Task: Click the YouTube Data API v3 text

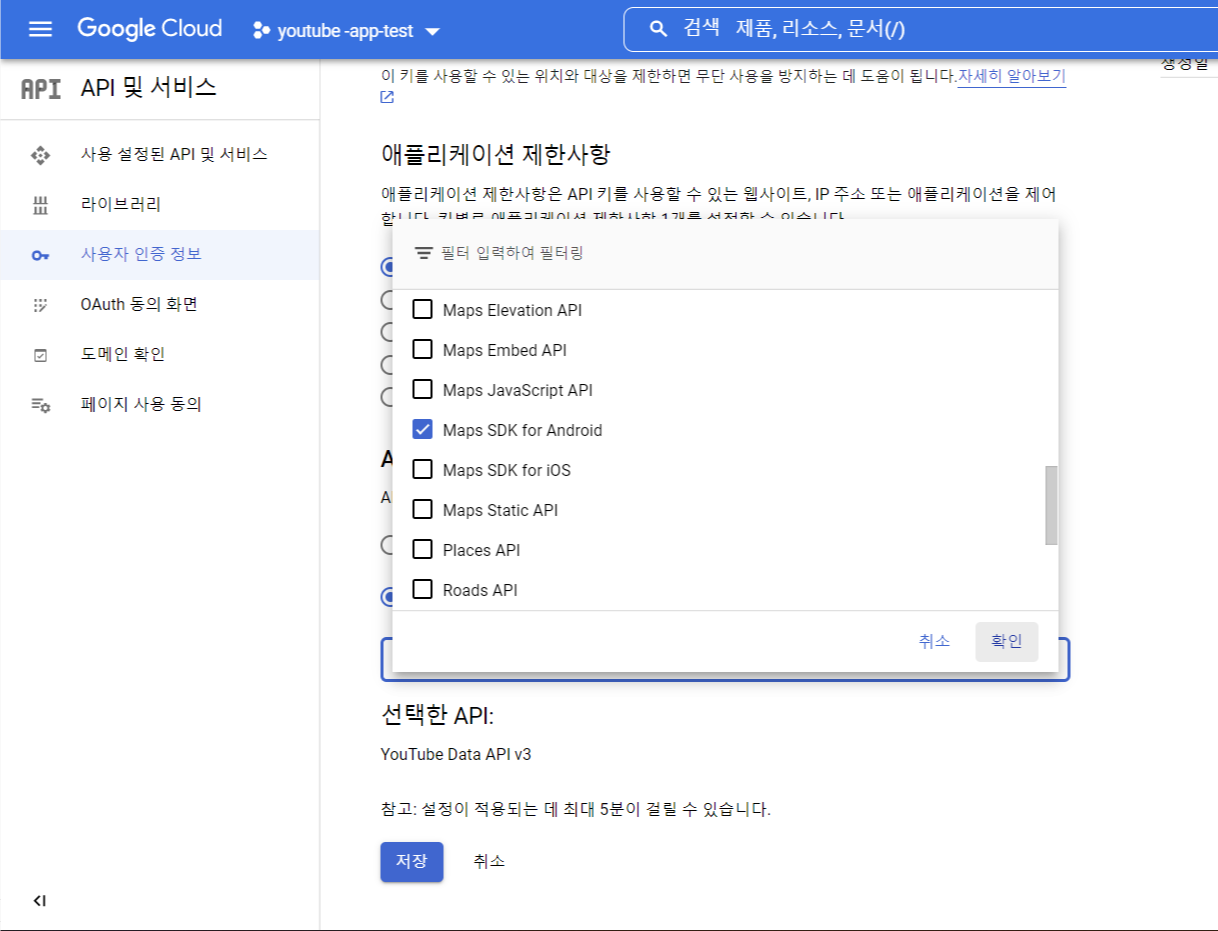Action: (x=456, y=754)
